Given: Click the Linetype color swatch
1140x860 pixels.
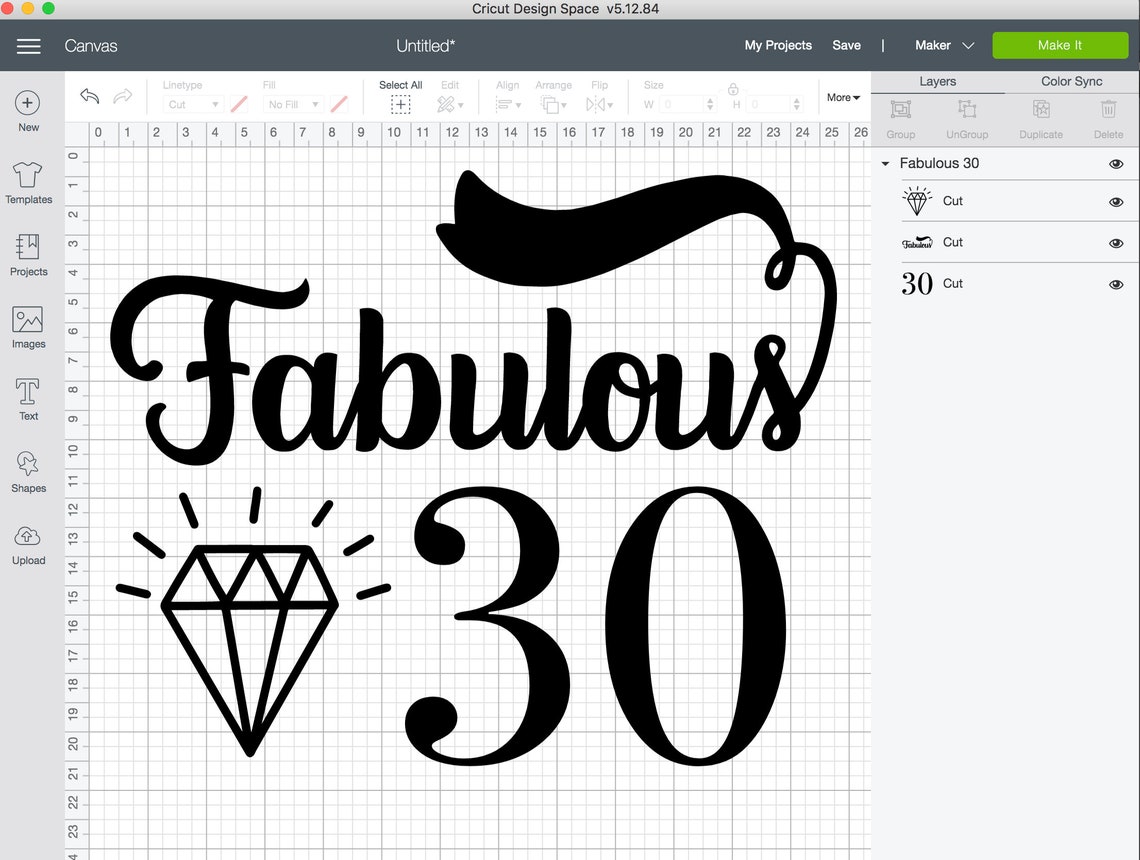Looking at the screenshot, I should coord(239,104).
